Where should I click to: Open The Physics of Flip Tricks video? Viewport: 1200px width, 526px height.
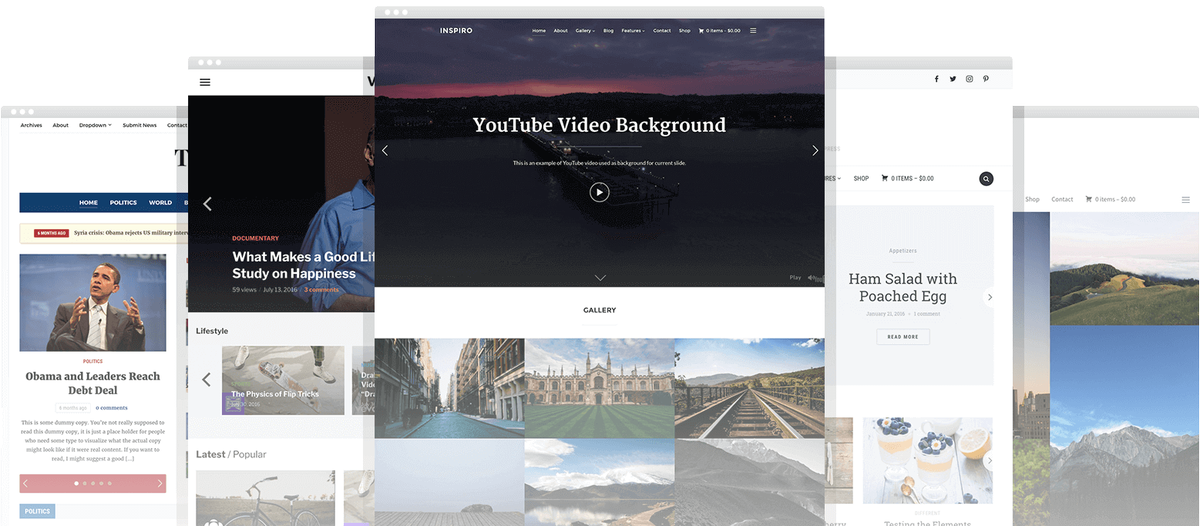tap(283, 380)
